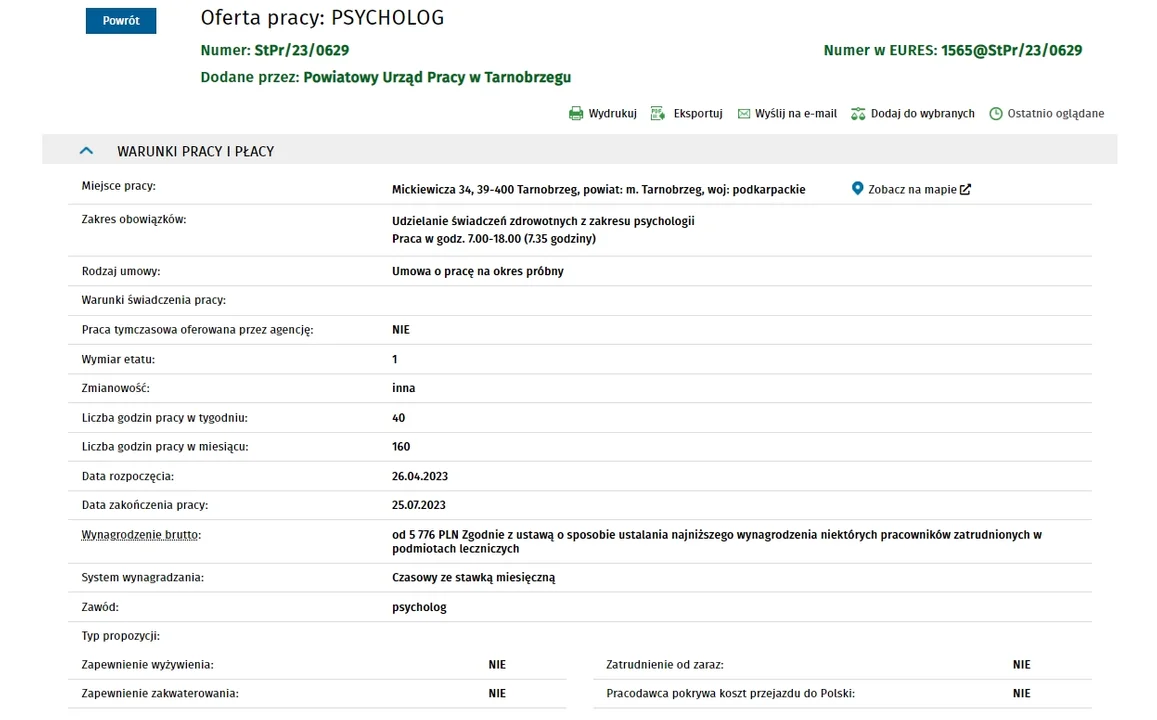Click the cherries icon for Dodaj do wybranych
Screen dimensions: 1157x720
point(857,114)
